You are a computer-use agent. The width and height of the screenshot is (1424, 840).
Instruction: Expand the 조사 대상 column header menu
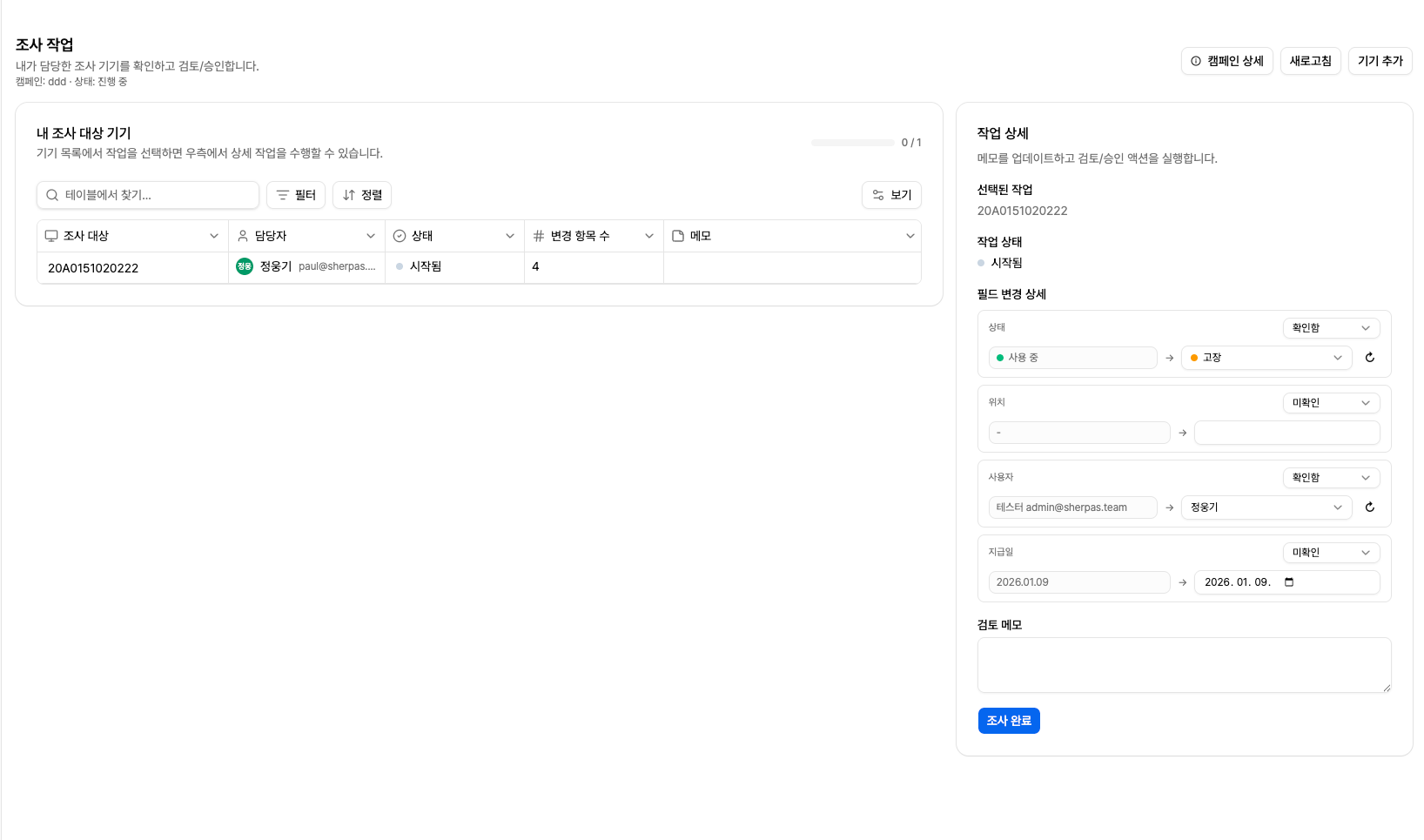pos(214,236)
